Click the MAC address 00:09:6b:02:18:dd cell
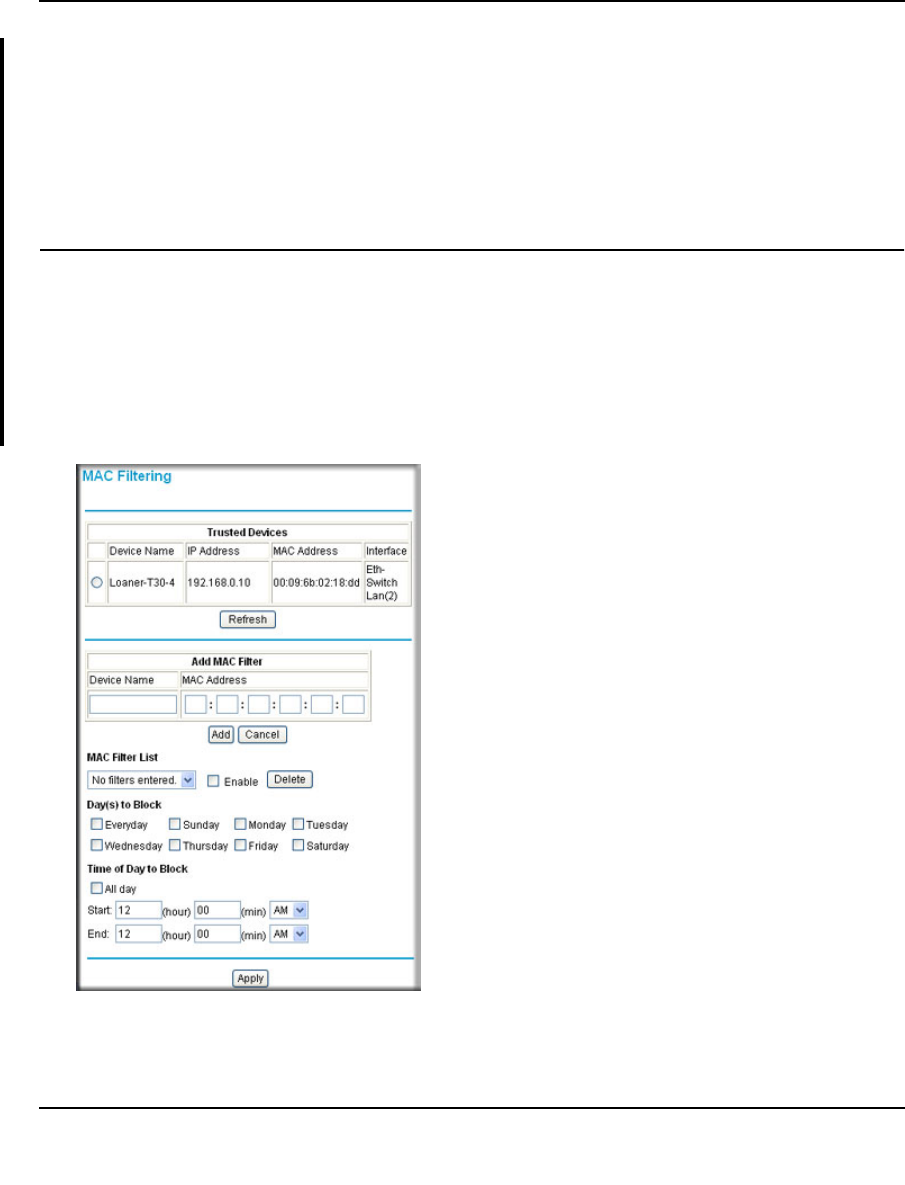905x1185 pixels. click(x=317, y=583)
